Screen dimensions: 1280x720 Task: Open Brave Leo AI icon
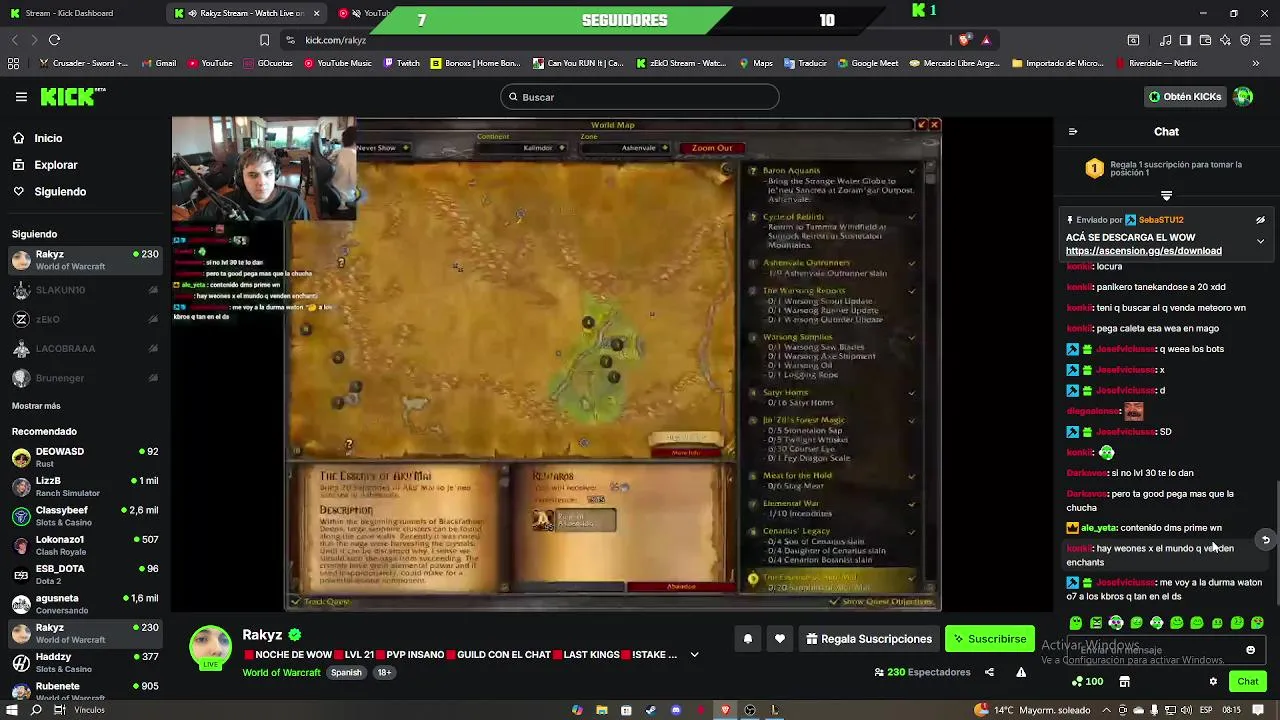1225,40
